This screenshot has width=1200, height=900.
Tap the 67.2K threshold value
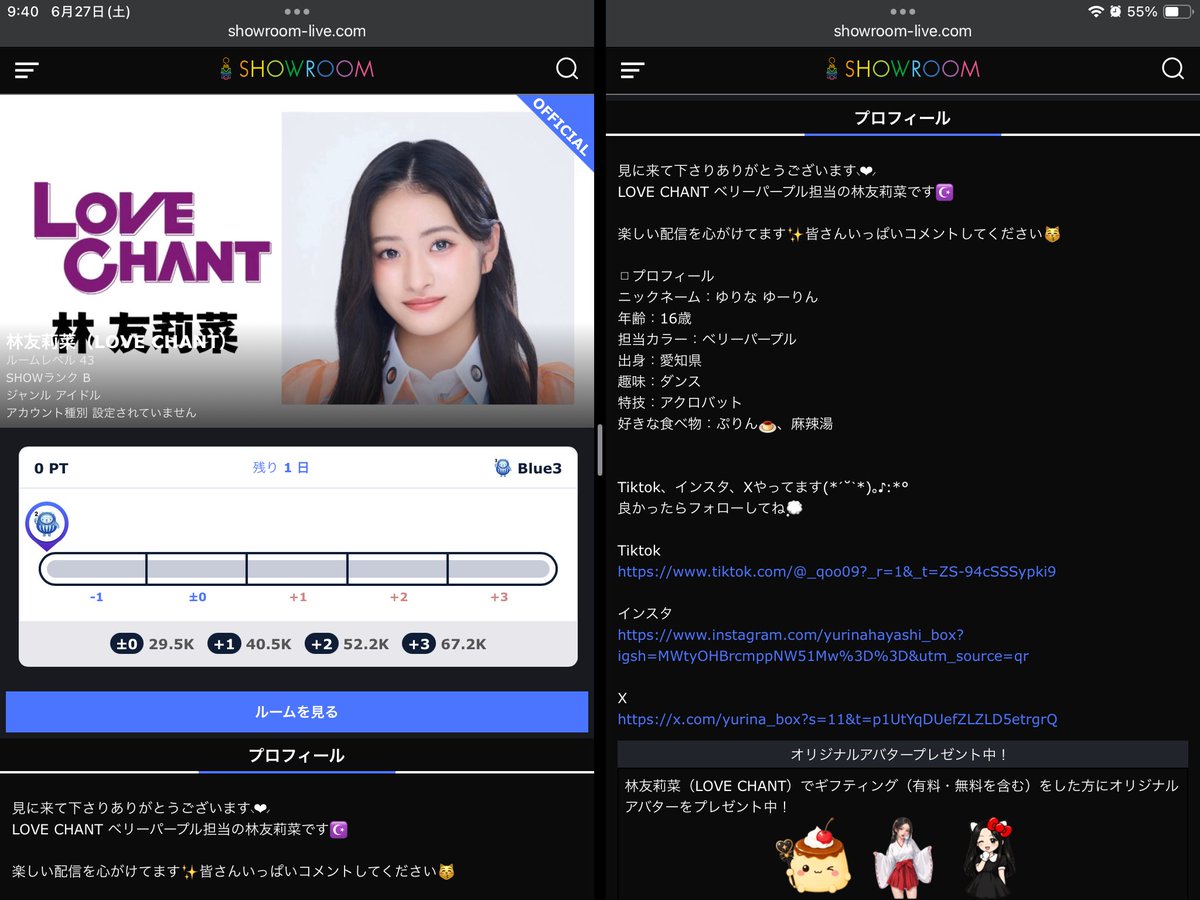[x=464, y=644]
